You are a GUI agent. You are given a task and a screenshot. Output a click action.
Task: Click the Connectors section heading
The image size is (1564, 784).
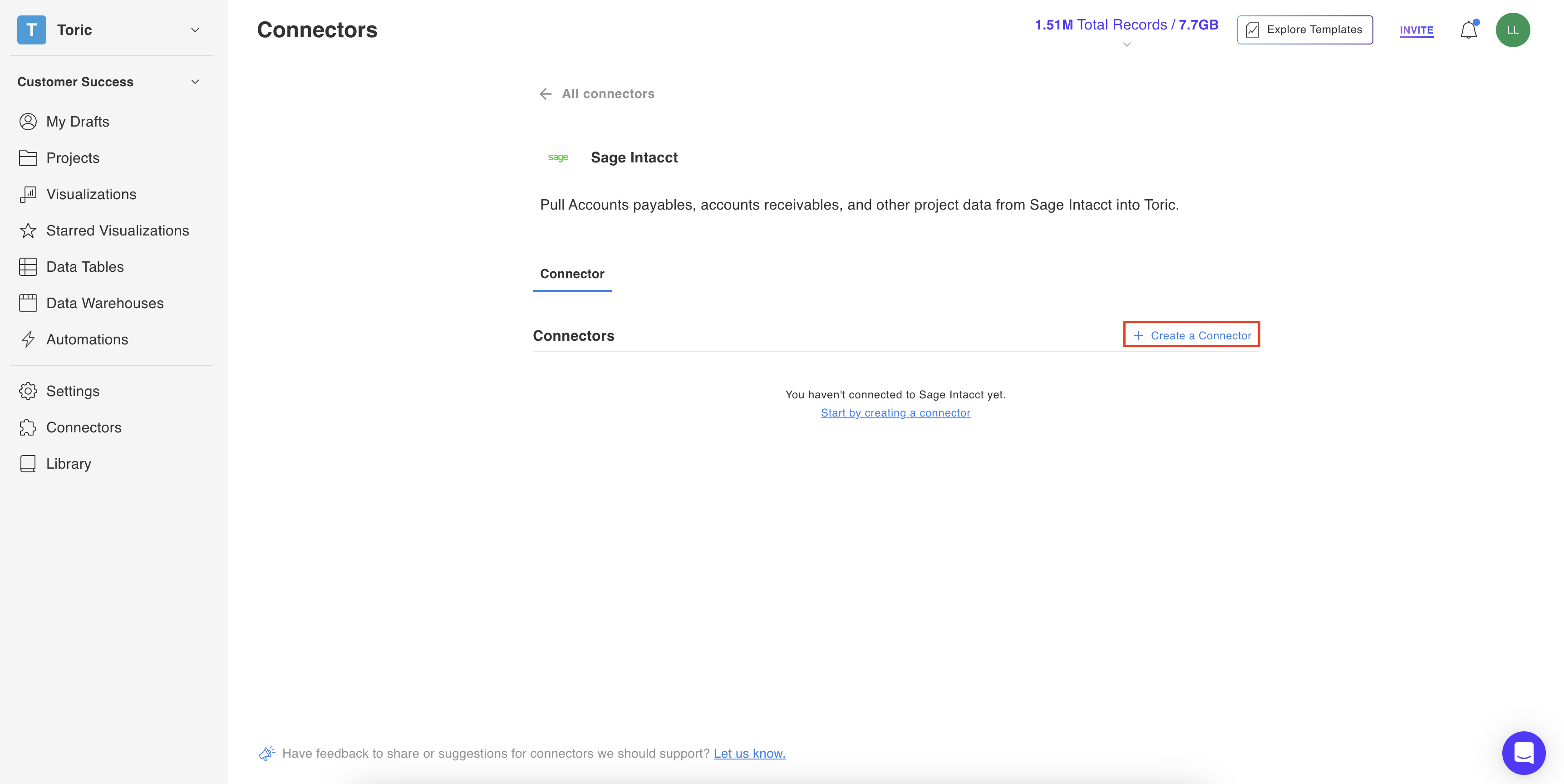point(573,336)
